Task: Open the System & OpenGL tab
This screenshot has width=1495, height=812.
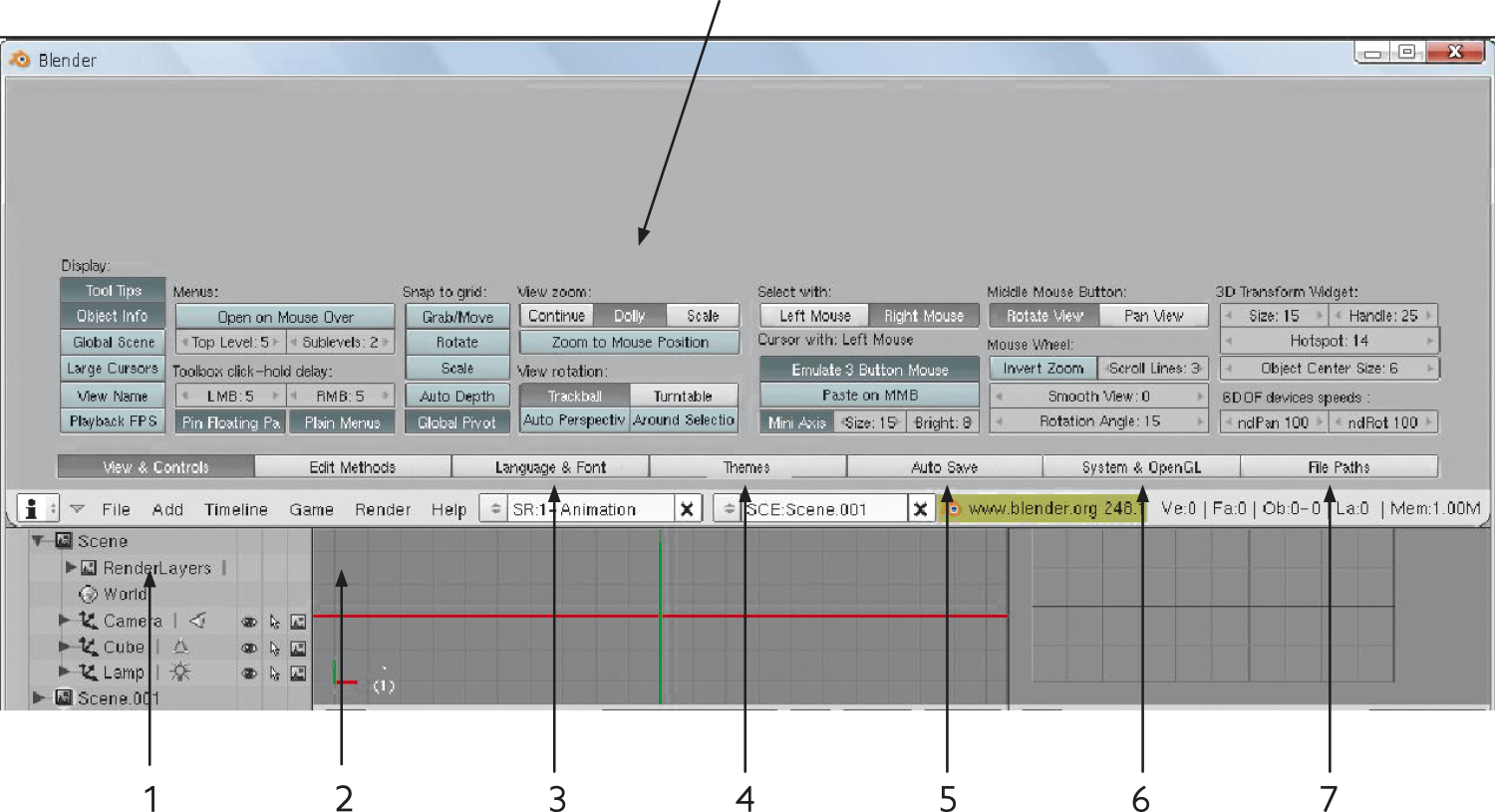Action: click(x=1141, y=466)
